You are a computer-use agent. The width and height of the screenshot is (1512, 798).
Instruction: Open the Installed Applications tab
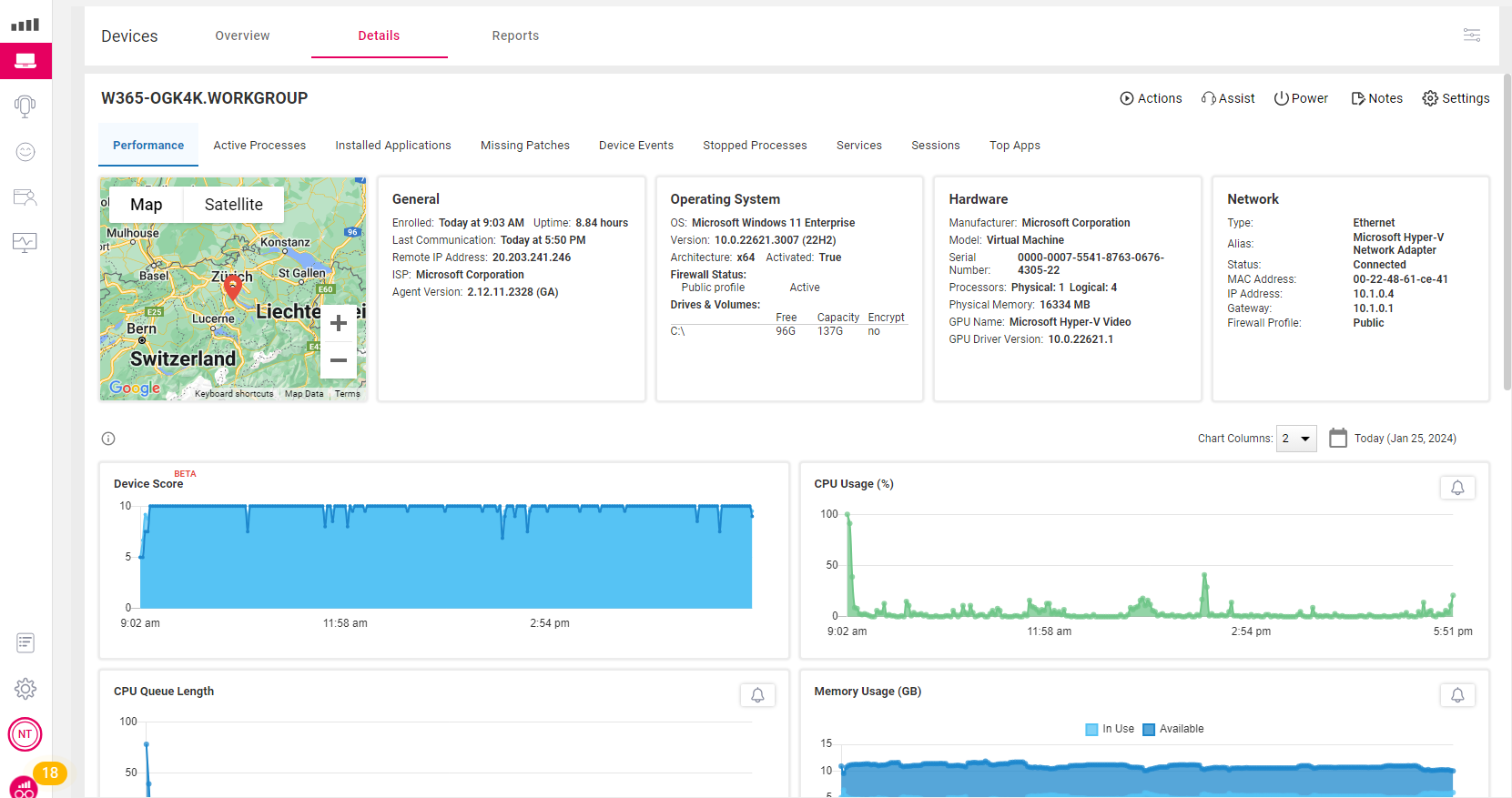[x=393, y=145]
